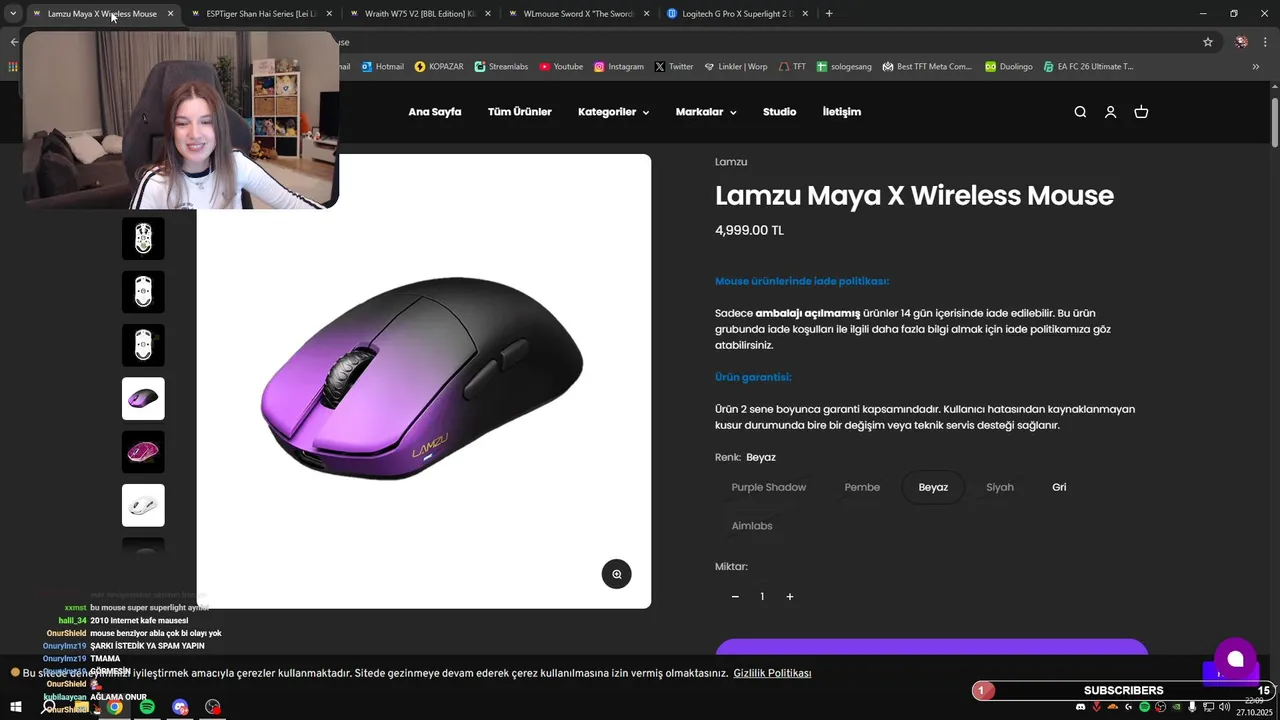Show more bookmarks with the chevron
1280x720 pixels.
1256,67
